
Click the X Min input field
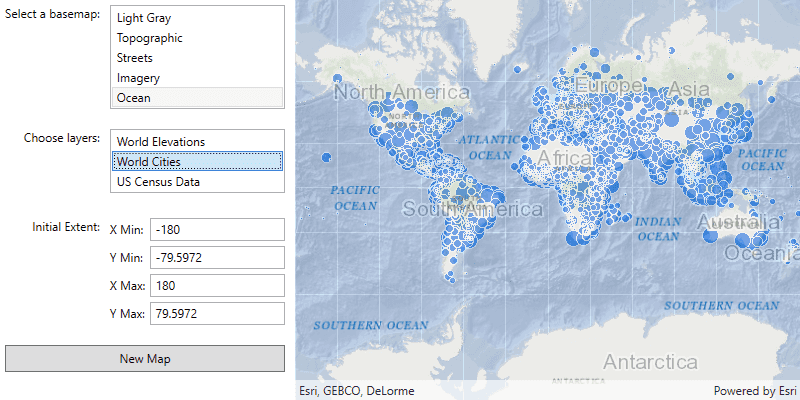(217, 230)
